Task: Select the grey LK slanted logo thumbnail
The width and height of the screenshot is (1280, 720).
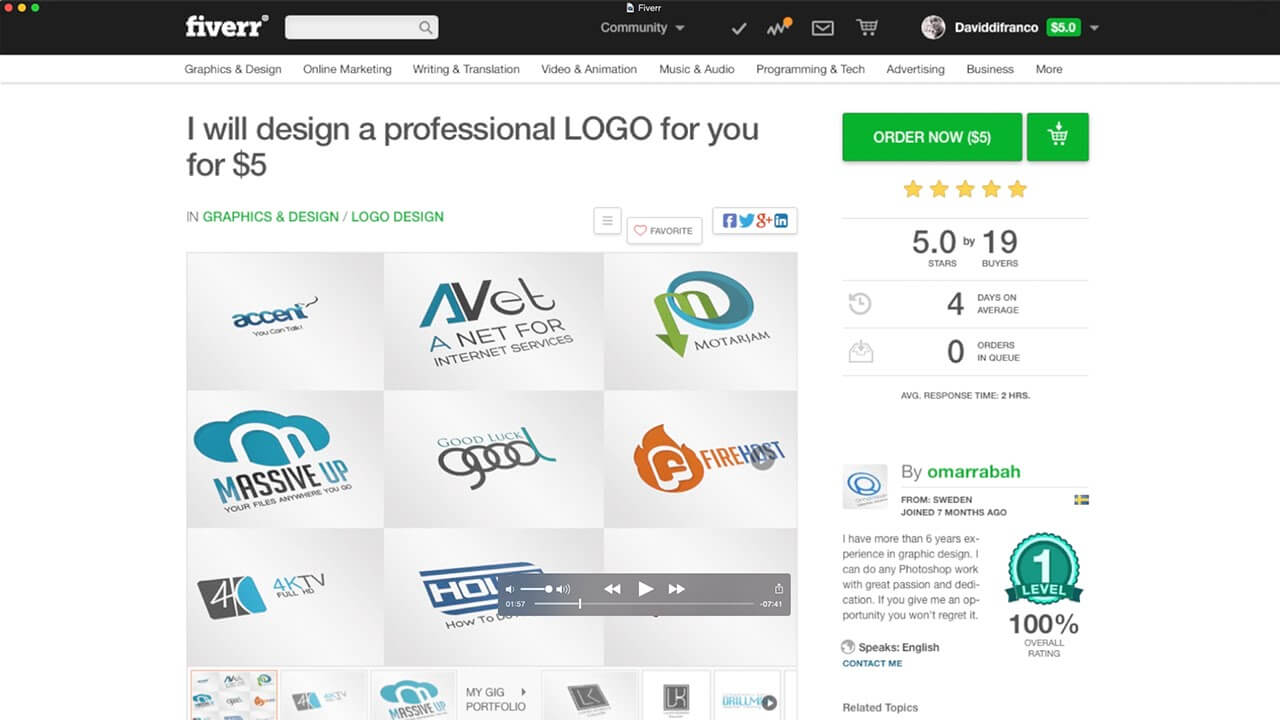Action: (x=589, y=695)
